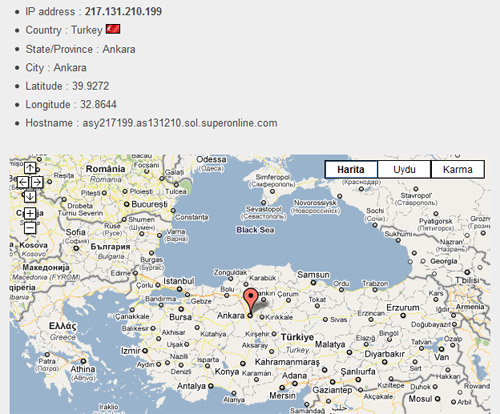Zoom in with the plus button
500x414 pixels.
(30, 214)
